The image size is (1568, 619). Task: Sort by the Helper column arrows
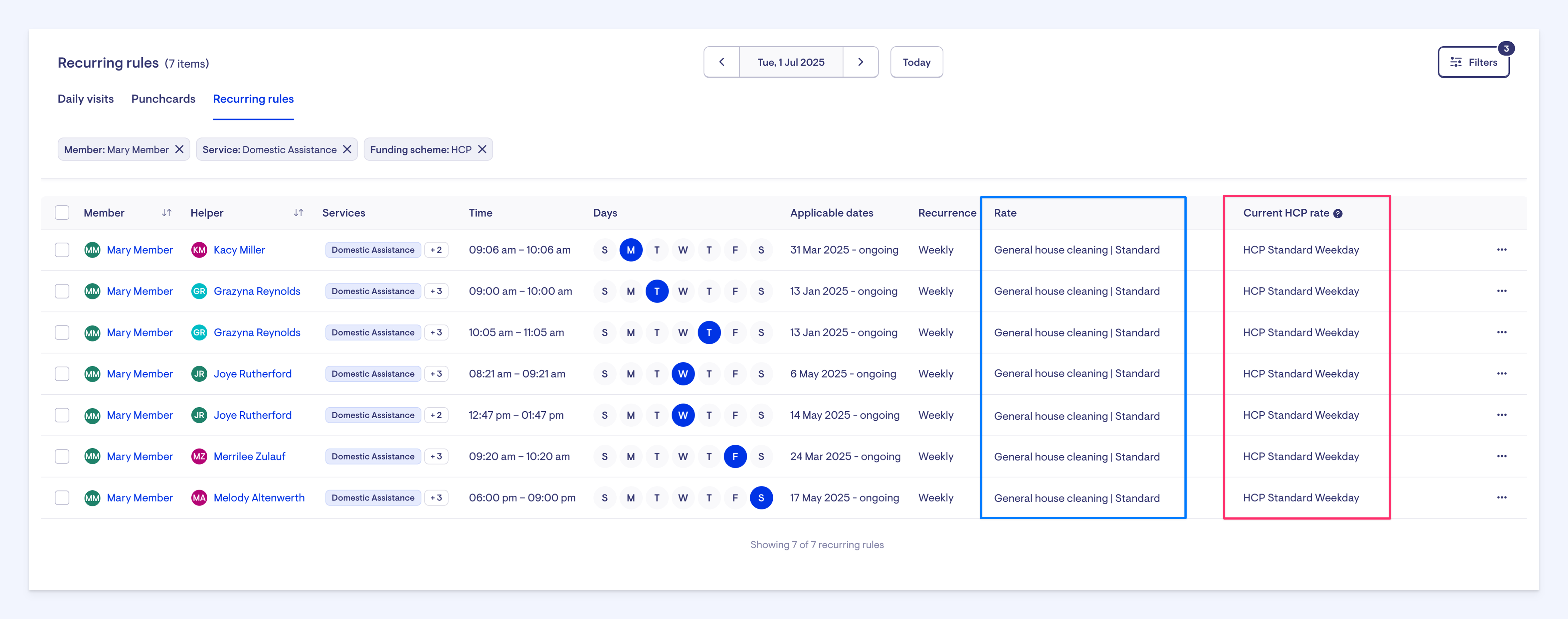tap(298, 213)
